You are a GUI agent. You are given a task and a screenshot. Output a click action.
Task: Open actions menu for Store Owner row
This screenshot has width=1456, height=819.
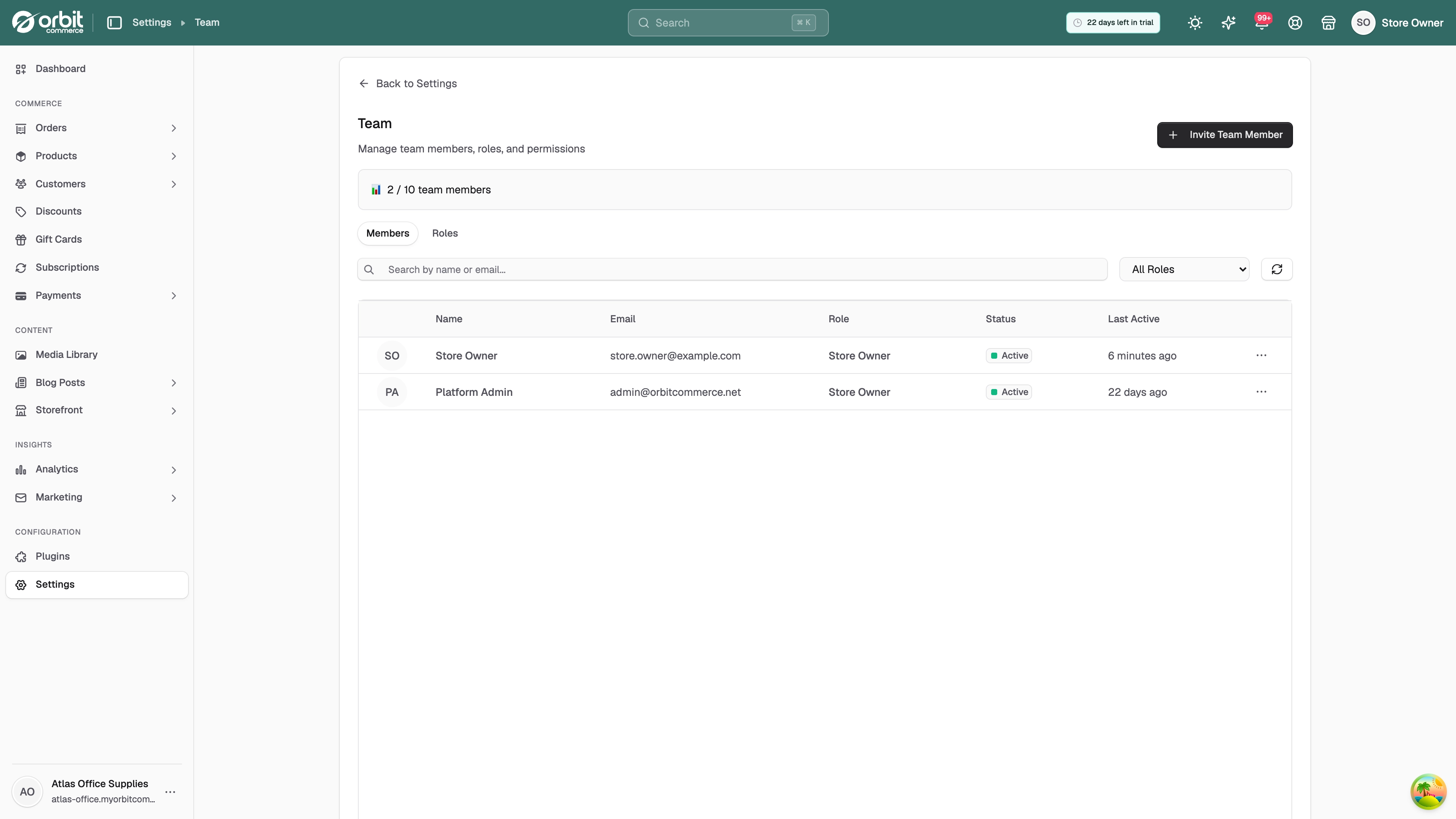(1261, 355)
